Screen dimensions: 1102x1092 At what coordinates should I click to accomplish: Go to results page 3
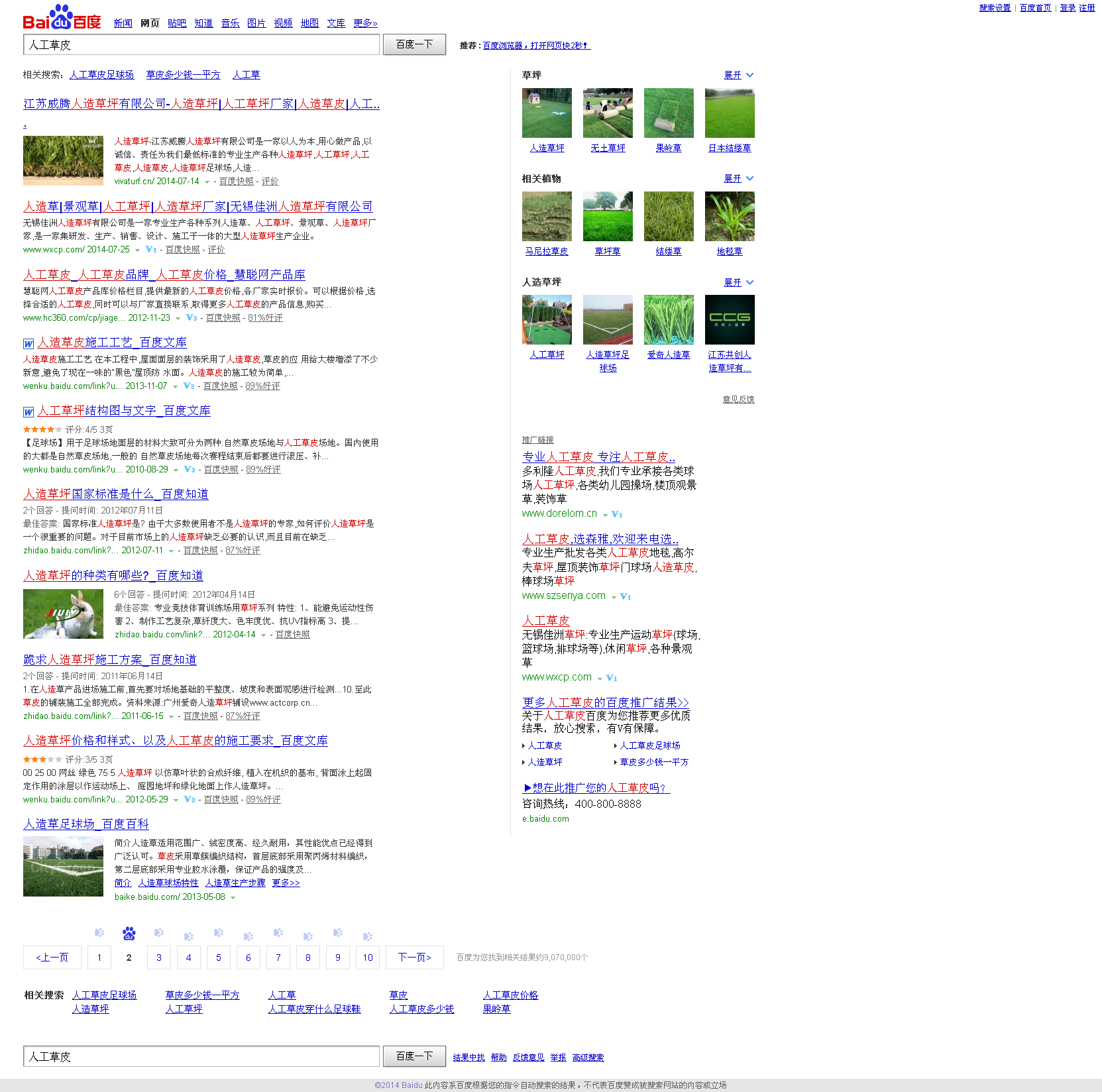[x=159, y=957]
